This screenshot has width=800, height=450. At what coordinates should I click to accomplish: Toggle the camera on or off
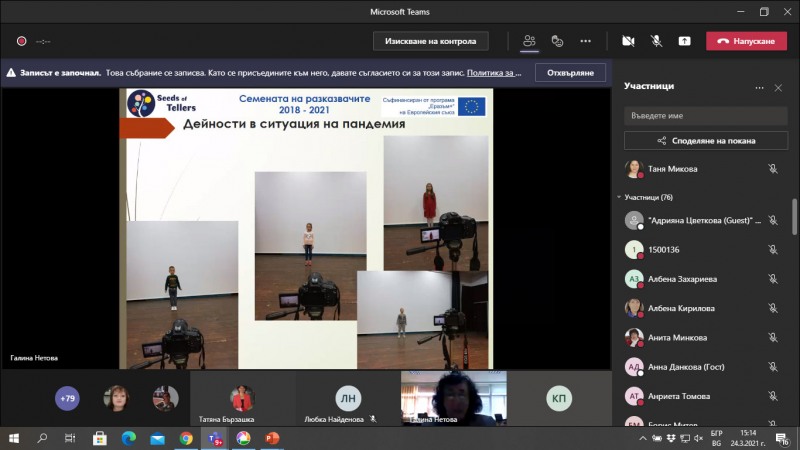click(628, 41)
